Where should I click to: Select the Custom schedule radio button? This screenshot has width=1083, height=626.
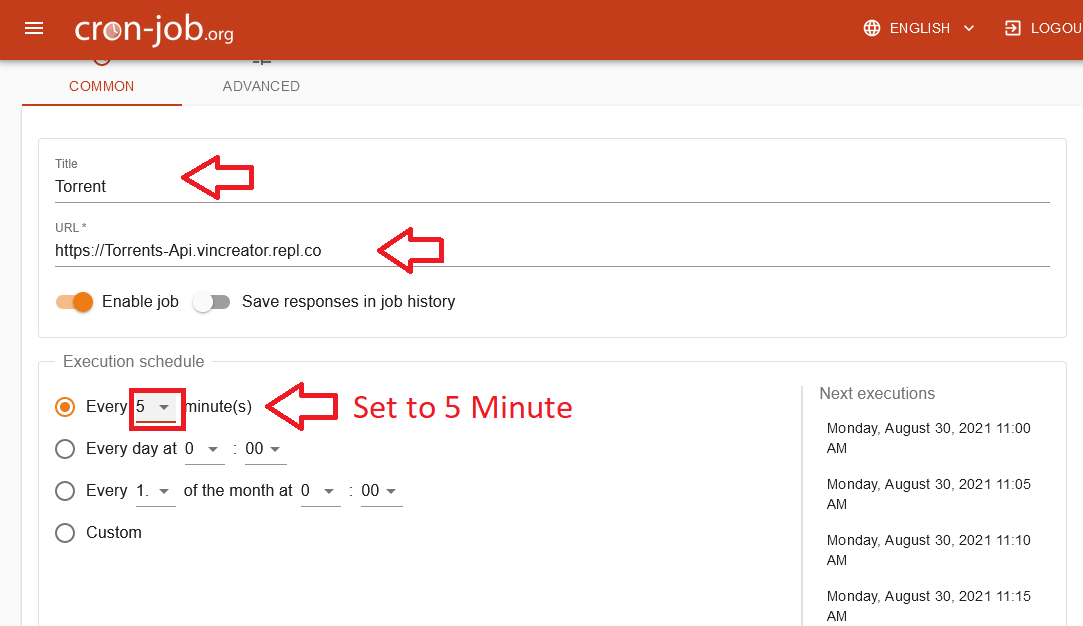tap(65, 533)
